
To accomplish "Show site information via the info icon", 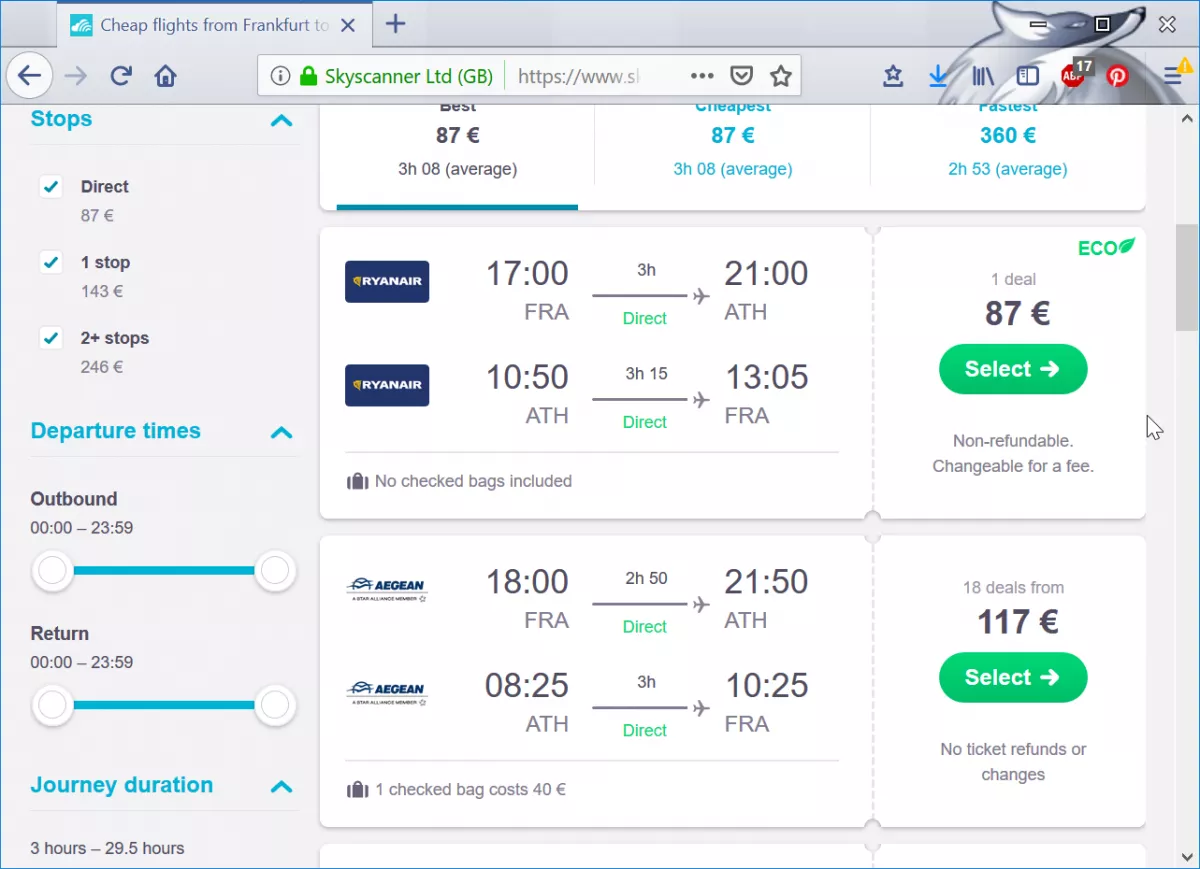I will [280, 76].
